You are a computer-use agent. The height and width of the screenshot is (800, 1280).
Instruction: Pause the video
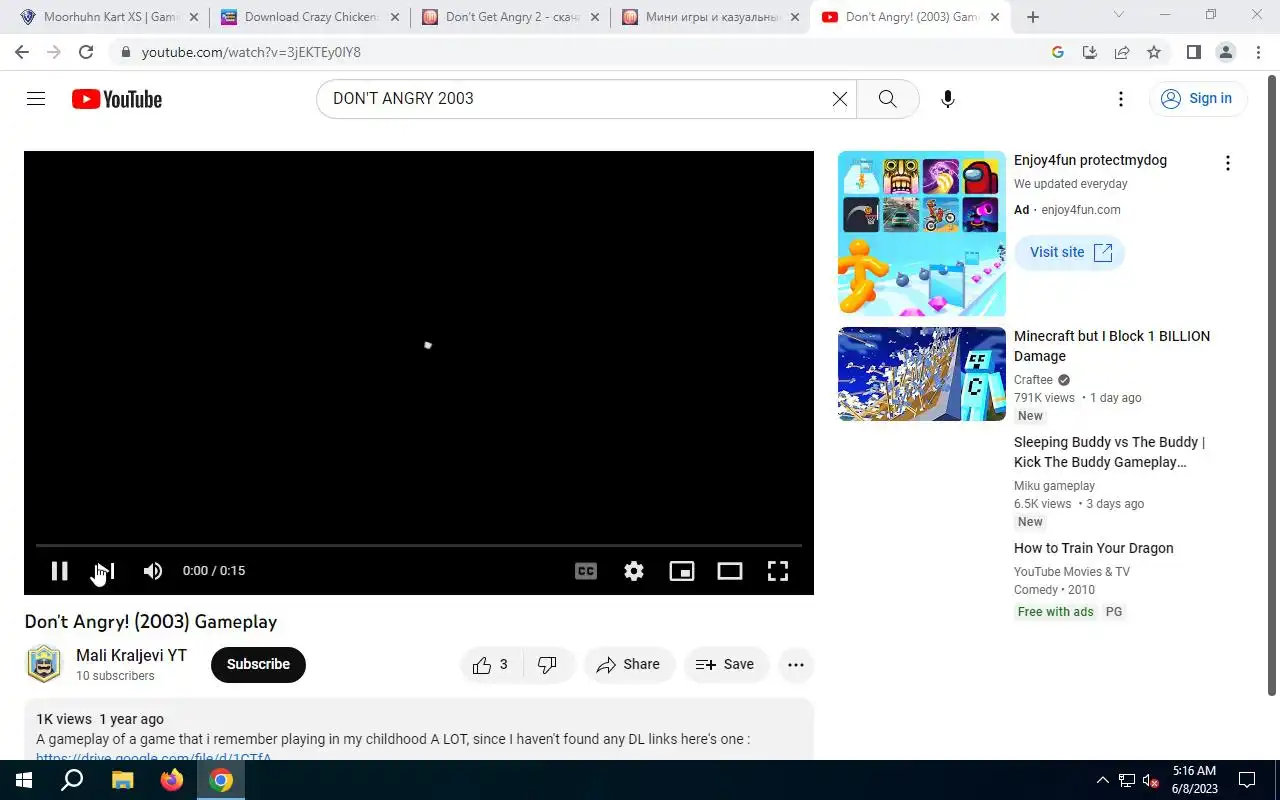pos(60,571)
